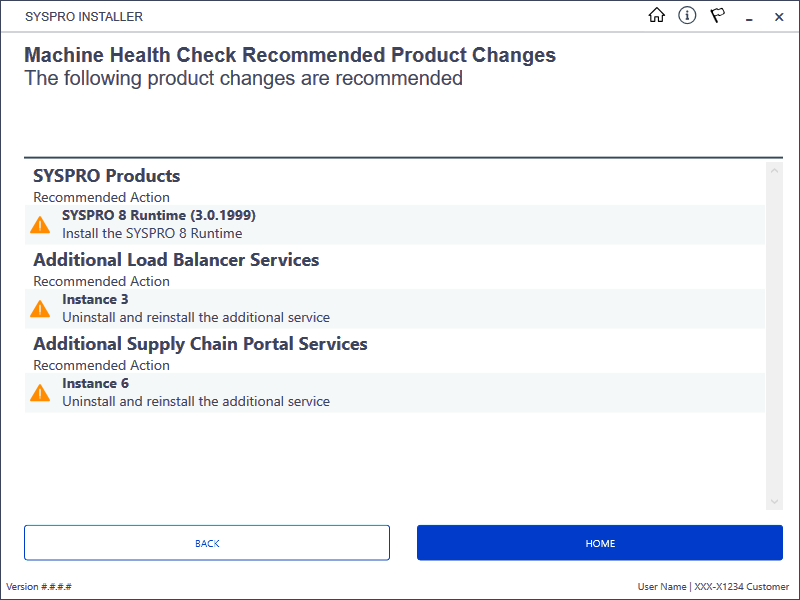The width and height of the screenshot is (800, 600).
Task: Click warning triangle next to Instance 6
Action: click(40, 393)
